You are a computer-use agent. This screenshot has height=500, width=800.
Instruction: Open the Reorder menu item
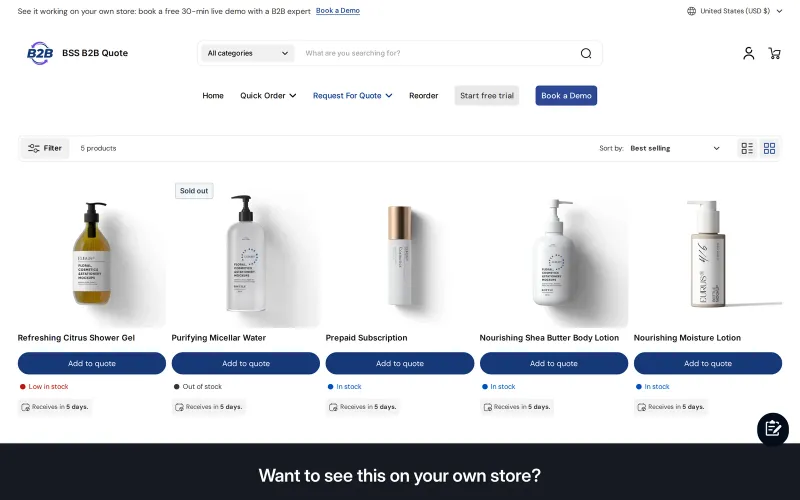pyautogui.click(x=423, y=95)
